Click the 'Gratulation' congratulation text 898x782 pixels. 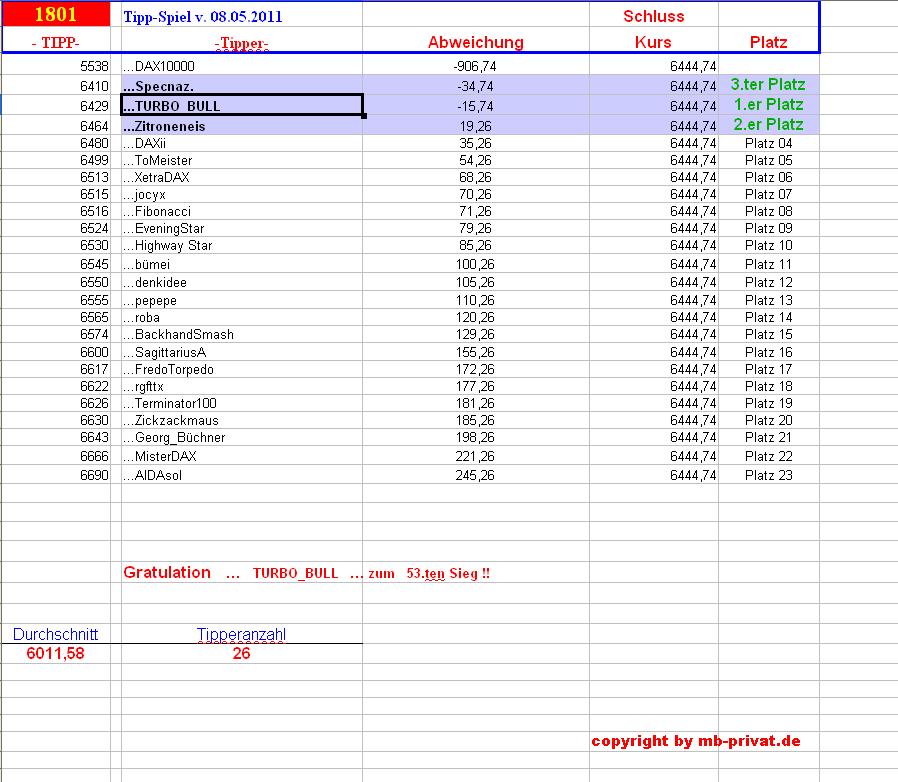tap(167, 572)
